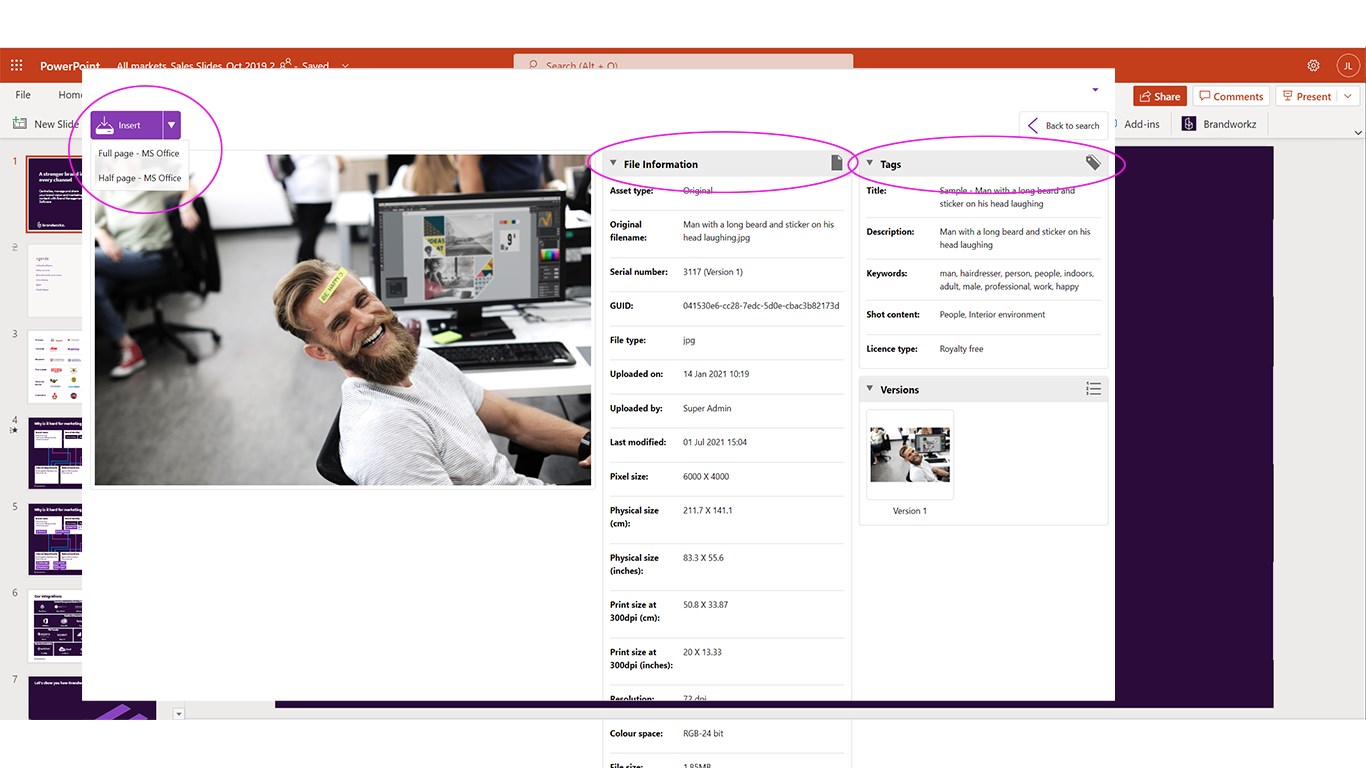Open the PowerPoint app launcher waffle icon
This screenshot has height=768, width=1366.
tap(16, 65)
